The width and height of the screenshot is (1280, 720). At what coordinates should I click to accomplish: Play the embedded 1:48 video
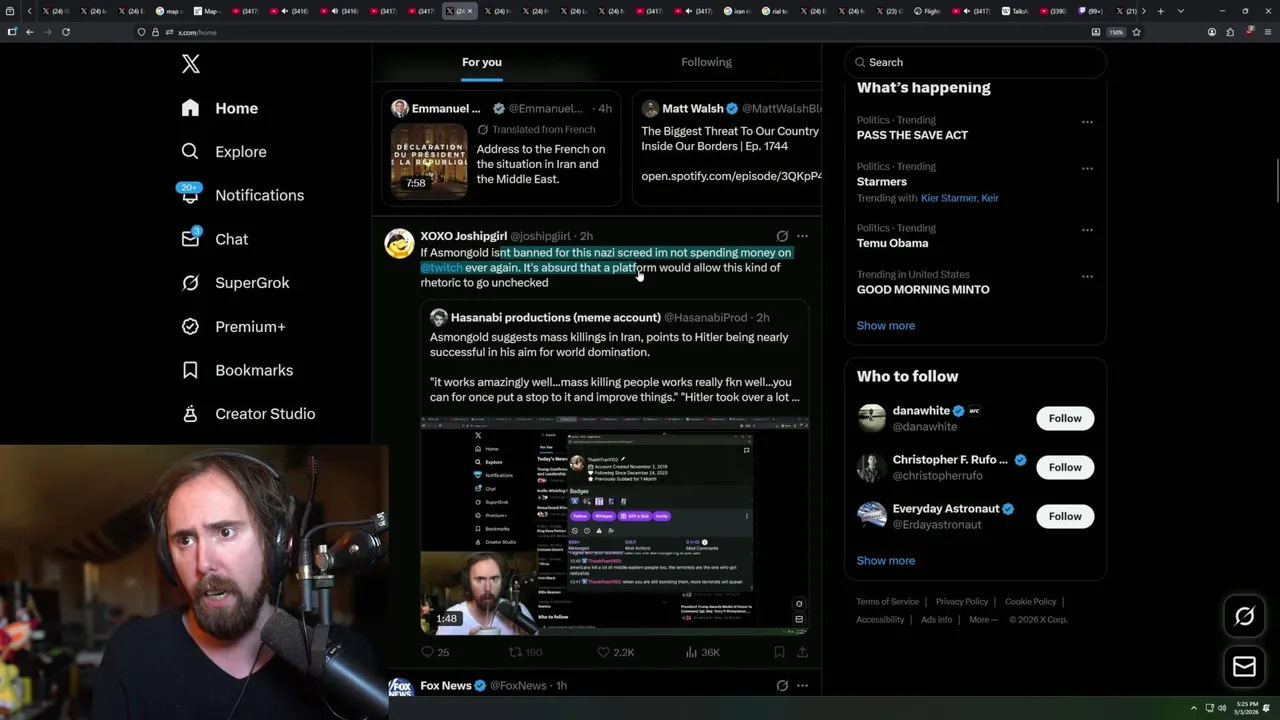coord(614,527)
